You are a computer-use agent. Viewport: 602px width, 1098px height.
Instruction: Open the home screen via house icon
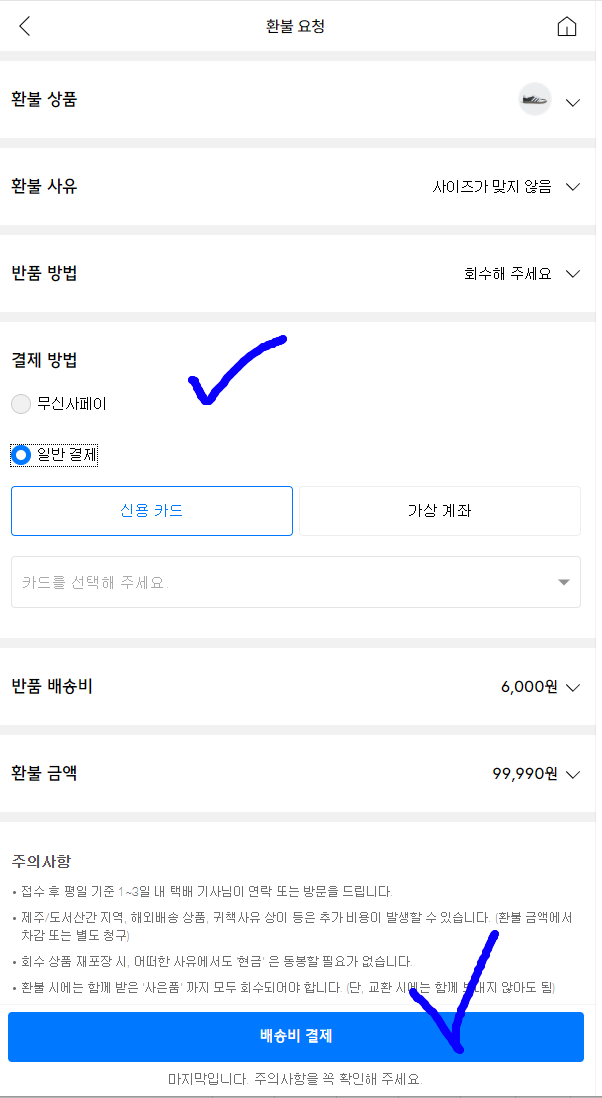(x=567, y=26)
